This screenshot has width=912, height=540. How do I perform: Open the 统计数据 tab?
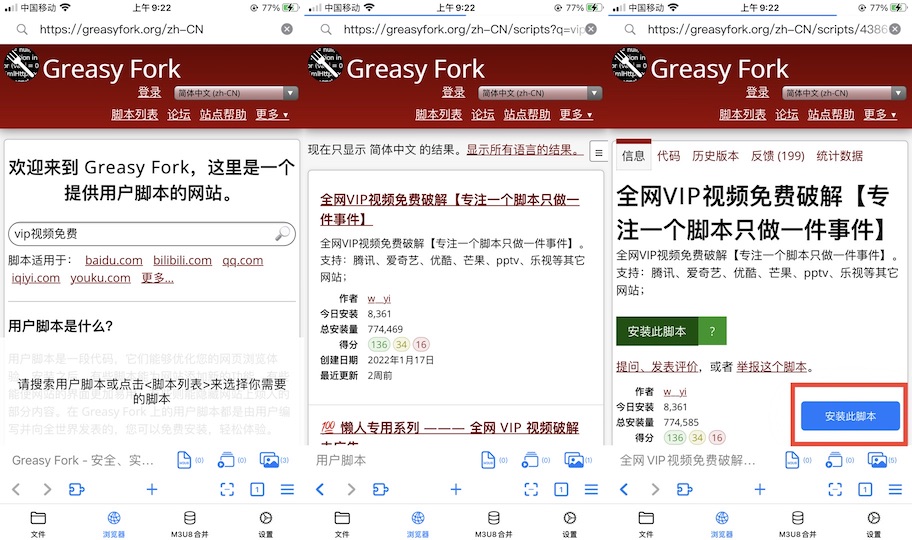[839, 155]
